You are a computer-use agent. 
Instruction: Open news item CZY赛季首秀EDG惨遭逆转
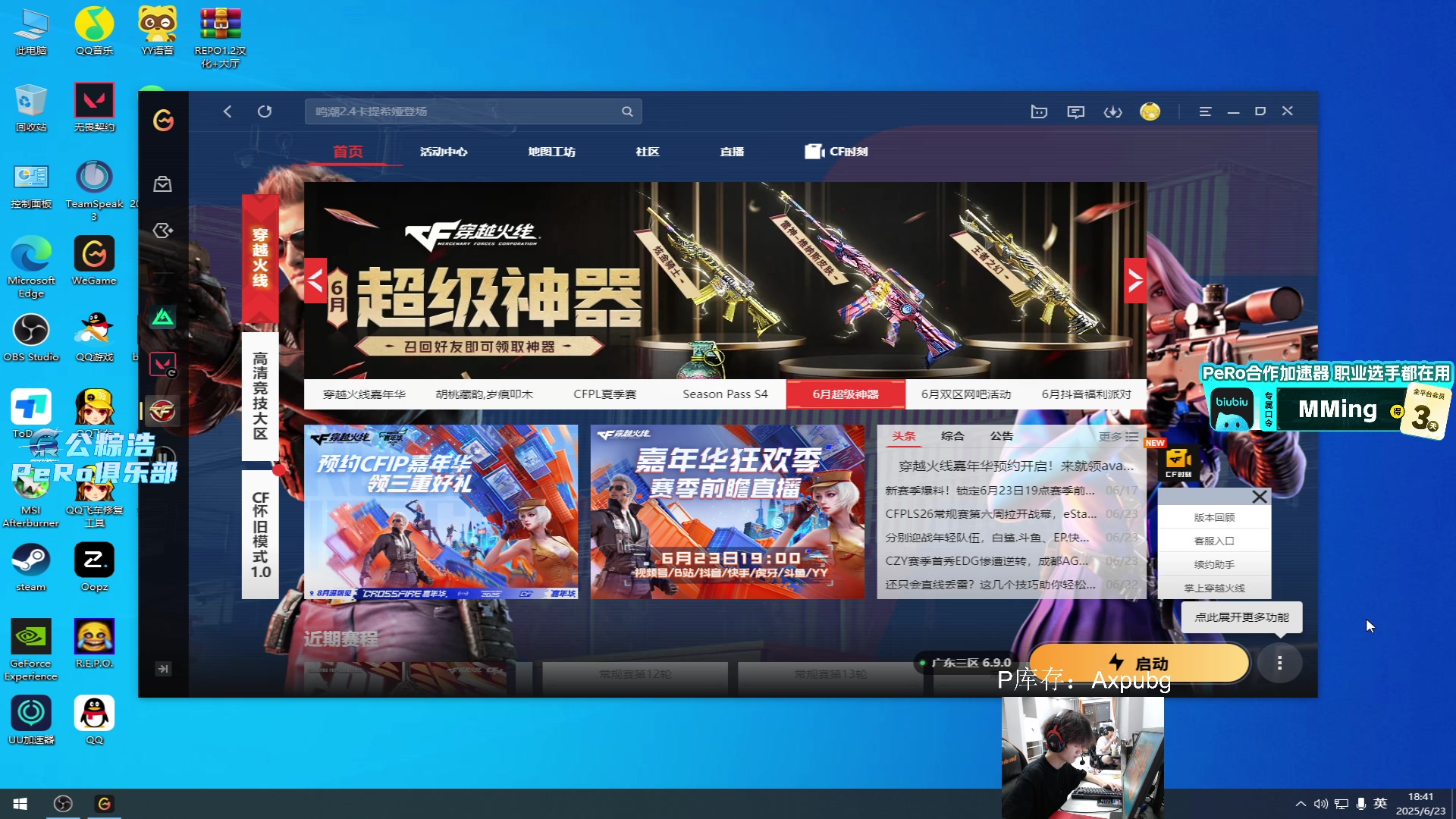[x=987, y=561]
